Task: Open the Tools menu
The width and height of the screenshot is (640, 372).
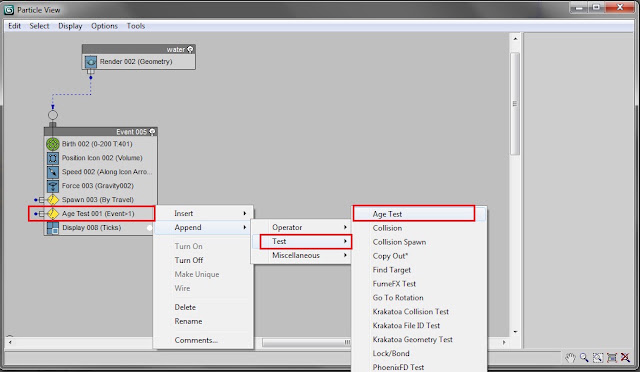Action: point(136,26)
